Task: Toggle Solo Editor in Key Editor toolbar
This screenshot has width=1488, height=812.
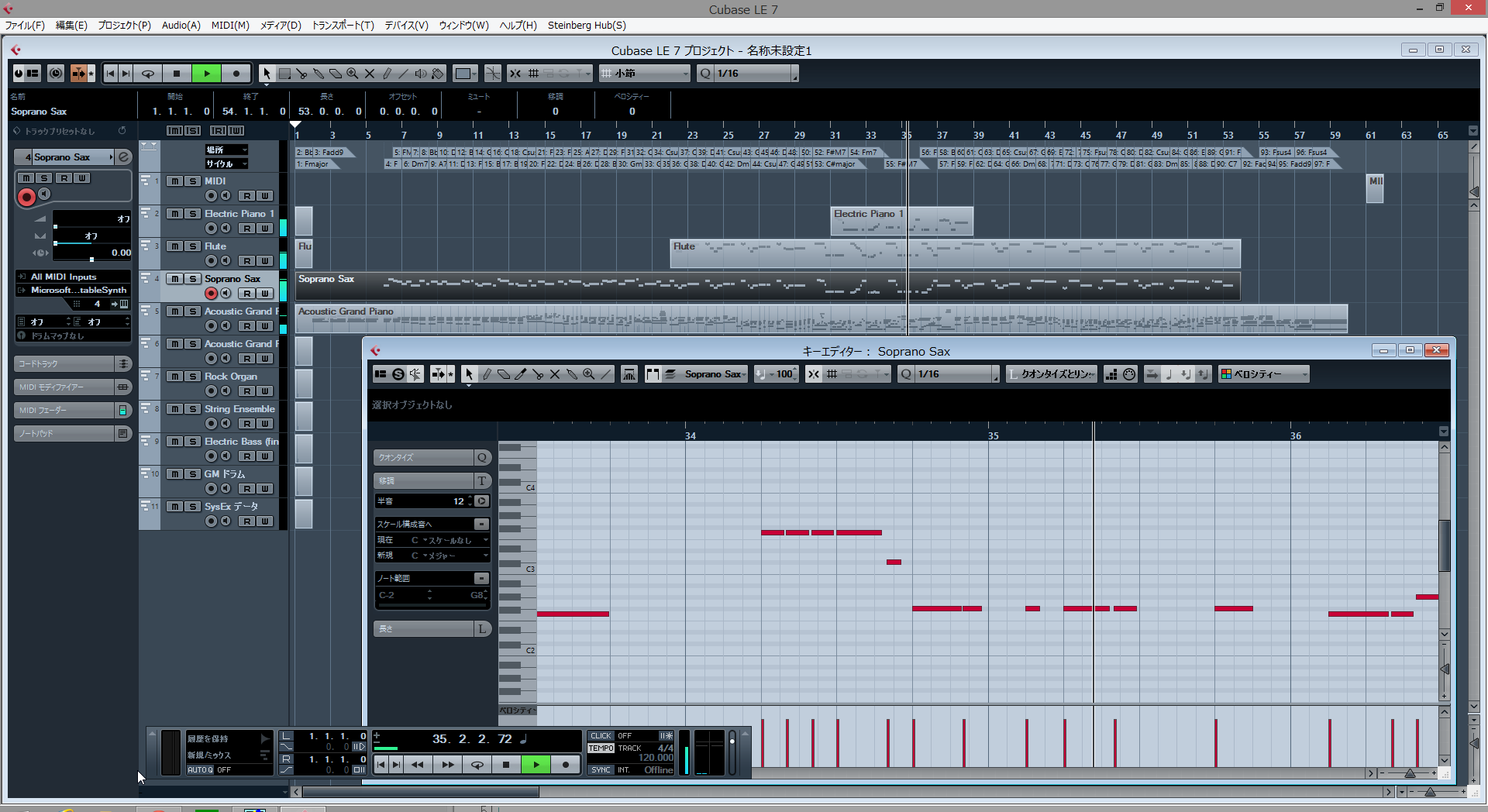Action: click(398, 374)
